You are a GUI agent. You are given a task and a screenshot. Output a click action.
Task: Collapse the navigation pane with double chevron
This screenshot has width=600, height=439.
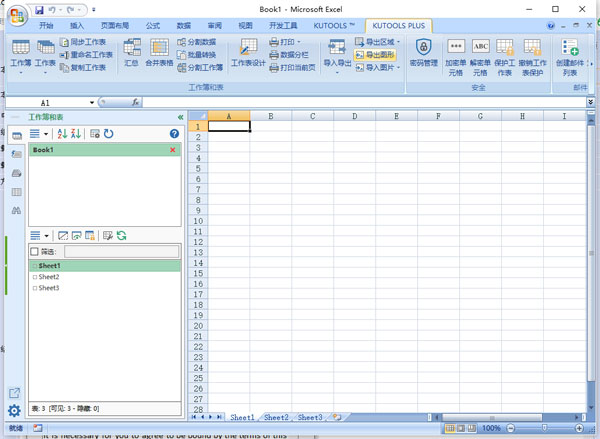(x=180, y=117)
